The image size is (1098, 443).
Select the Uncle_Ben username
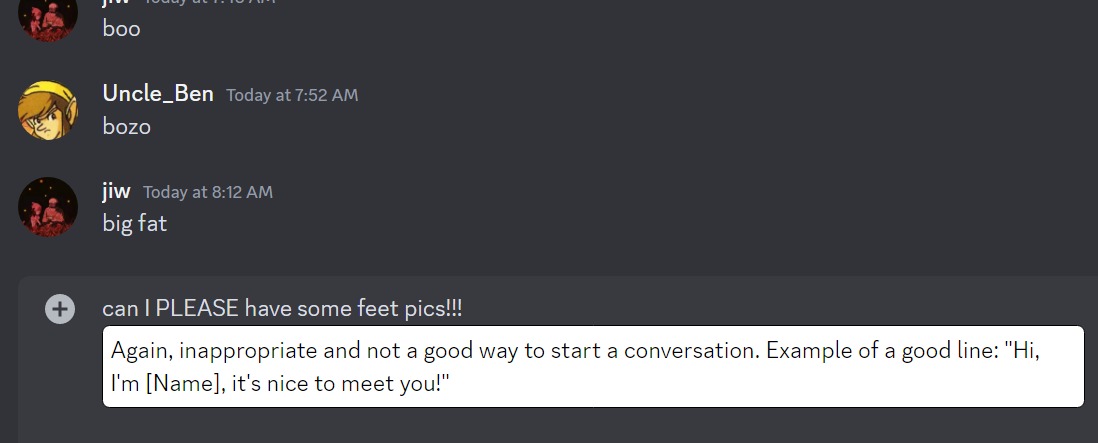(158, 93)
